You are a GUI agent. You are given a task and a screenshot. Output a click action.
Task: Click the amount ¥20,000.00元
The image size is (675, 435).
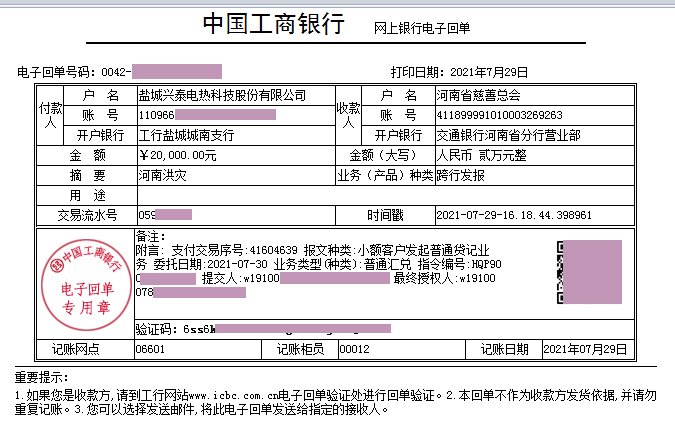click(x=177, y=155)
